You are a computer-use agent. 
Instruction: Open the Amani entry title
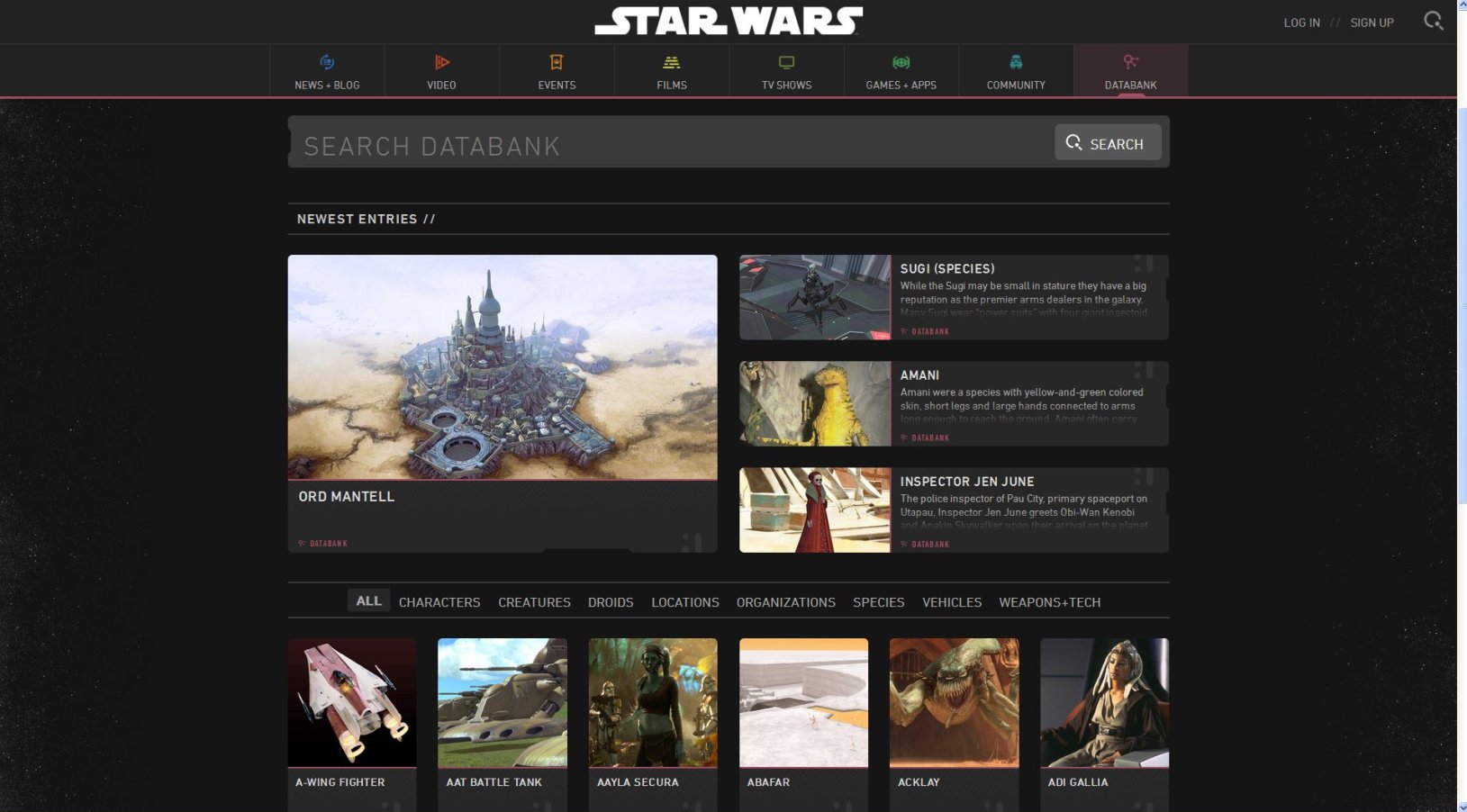[919, 374]
